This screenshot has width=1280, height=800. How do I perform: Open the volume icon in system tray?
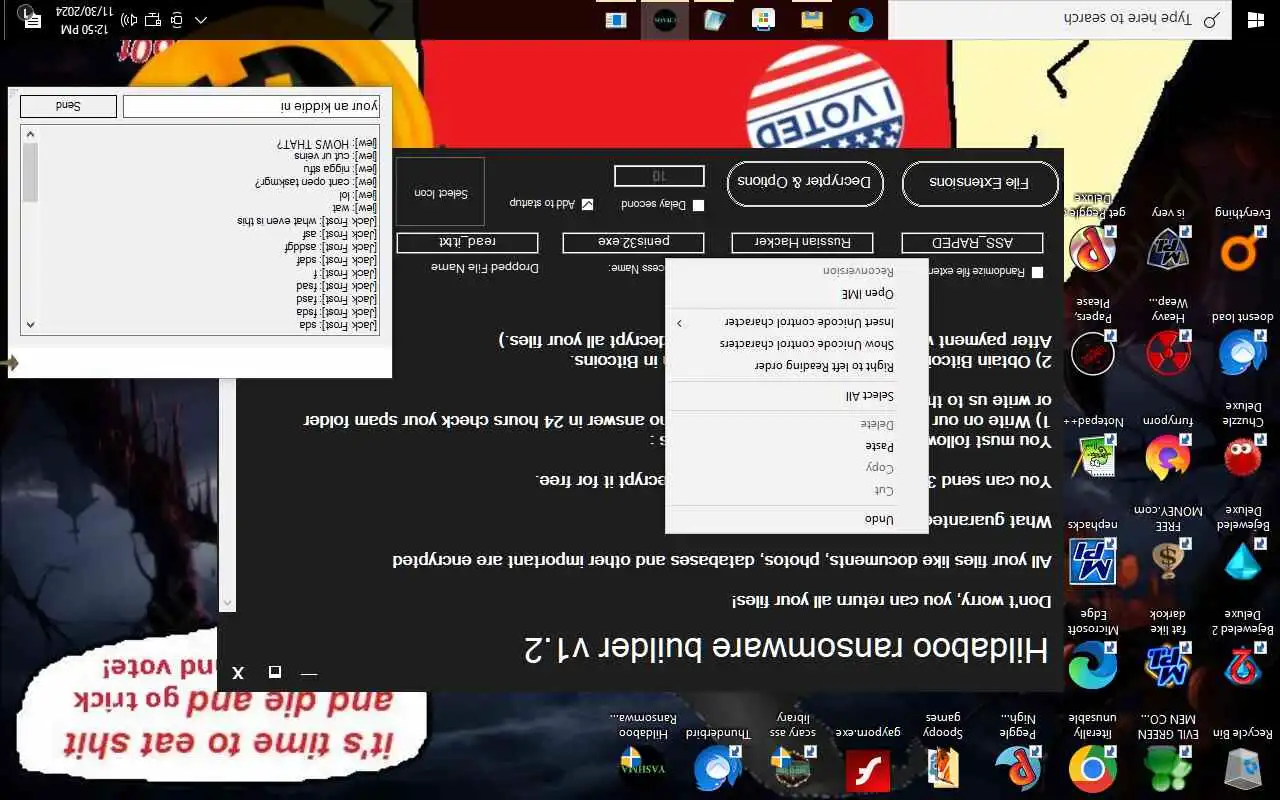tap(128, 20)
